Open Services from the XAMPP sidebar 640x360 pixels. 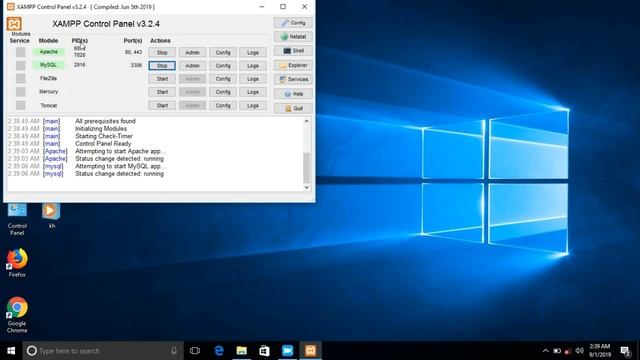293,79
